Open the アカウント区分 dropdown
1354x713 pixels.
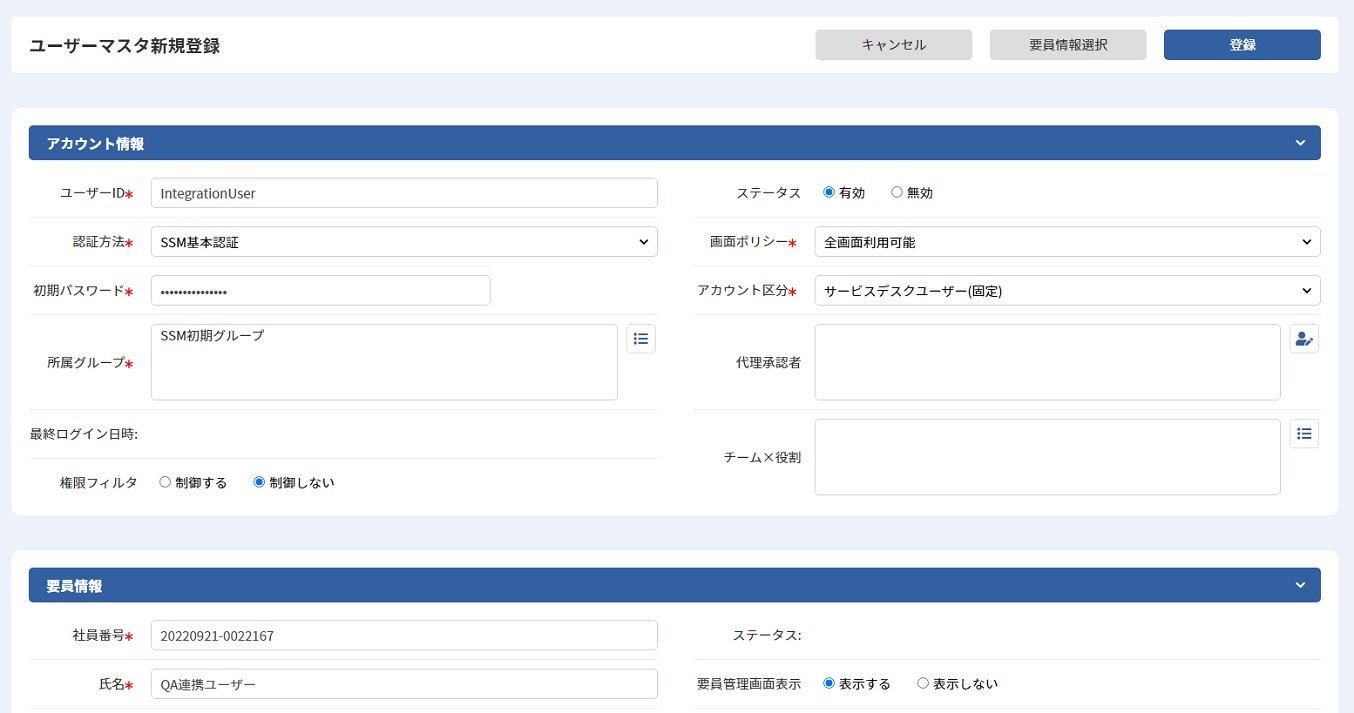(1067, 291)
